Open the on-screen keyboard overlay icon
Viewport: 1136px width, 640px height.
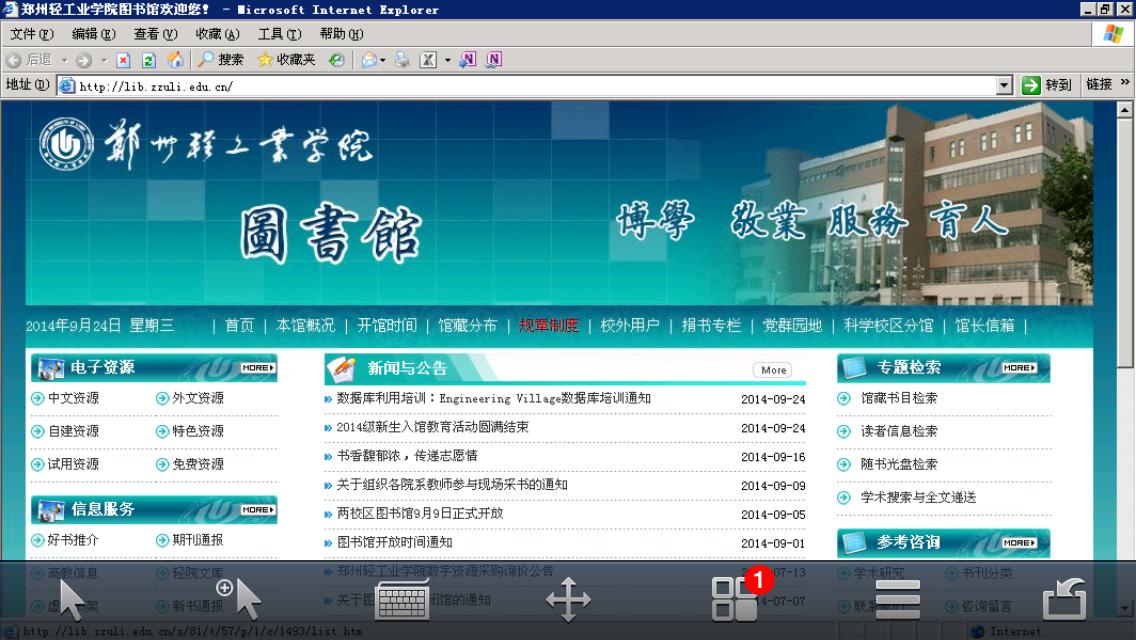click(403, 599)
